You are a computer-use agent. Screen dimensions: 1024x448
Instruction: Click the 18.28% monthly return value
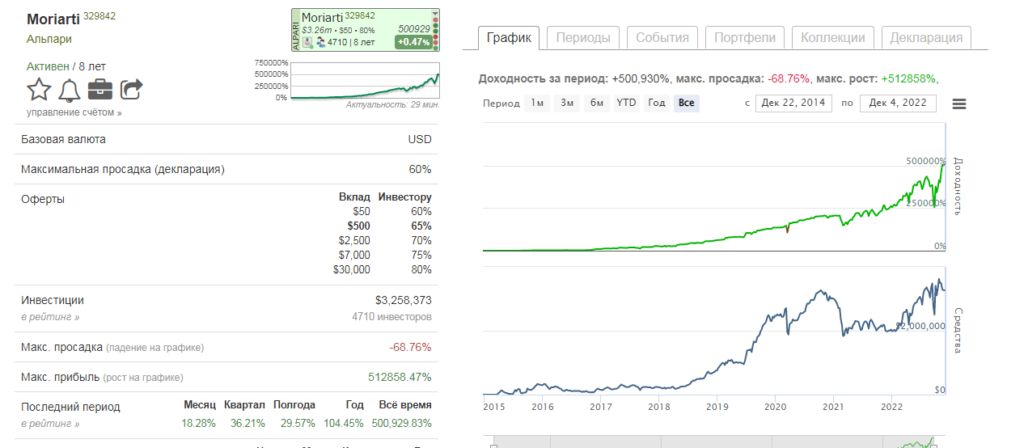point(199,423)
